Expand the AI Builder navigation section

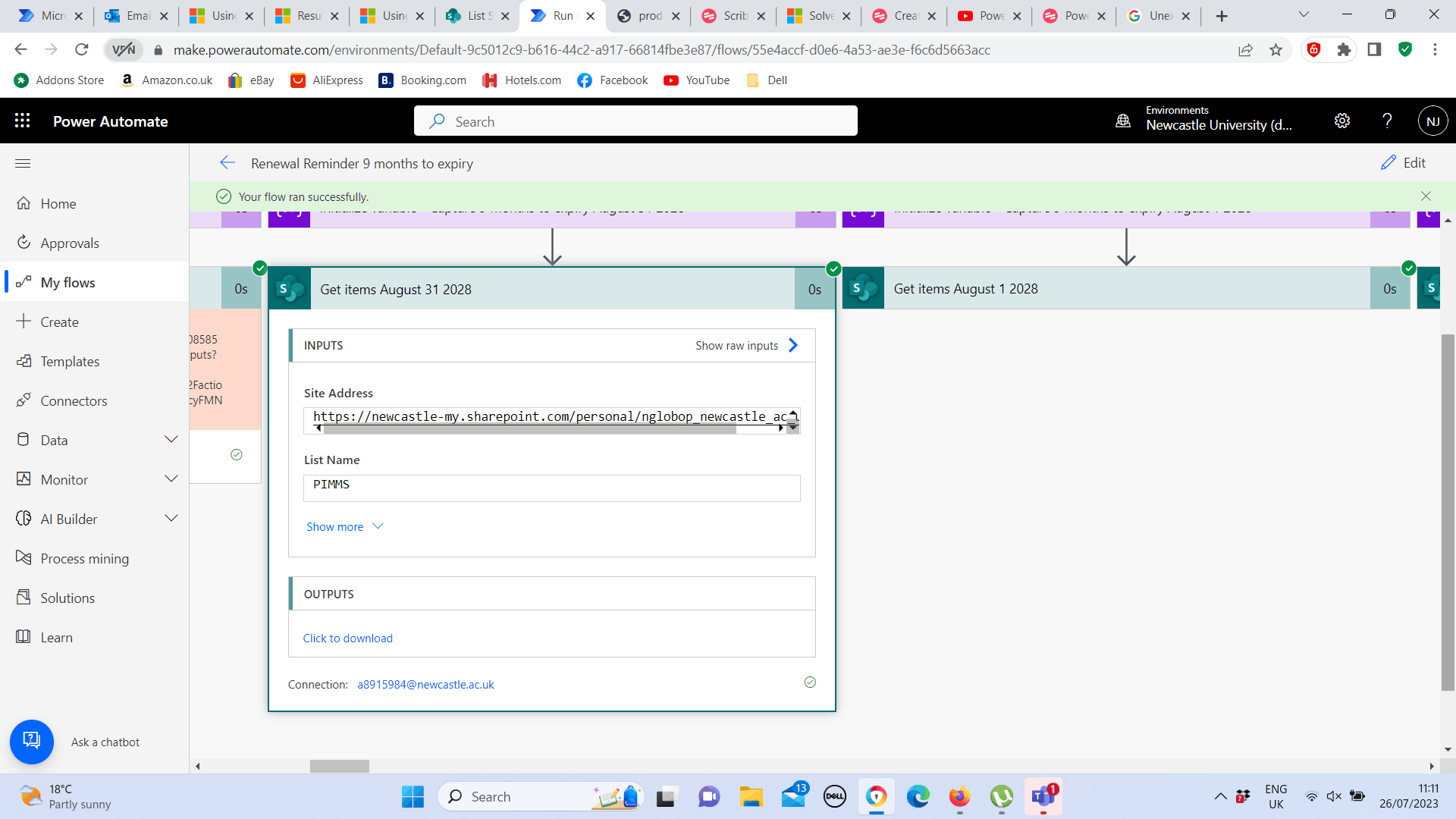coord(171,519)
